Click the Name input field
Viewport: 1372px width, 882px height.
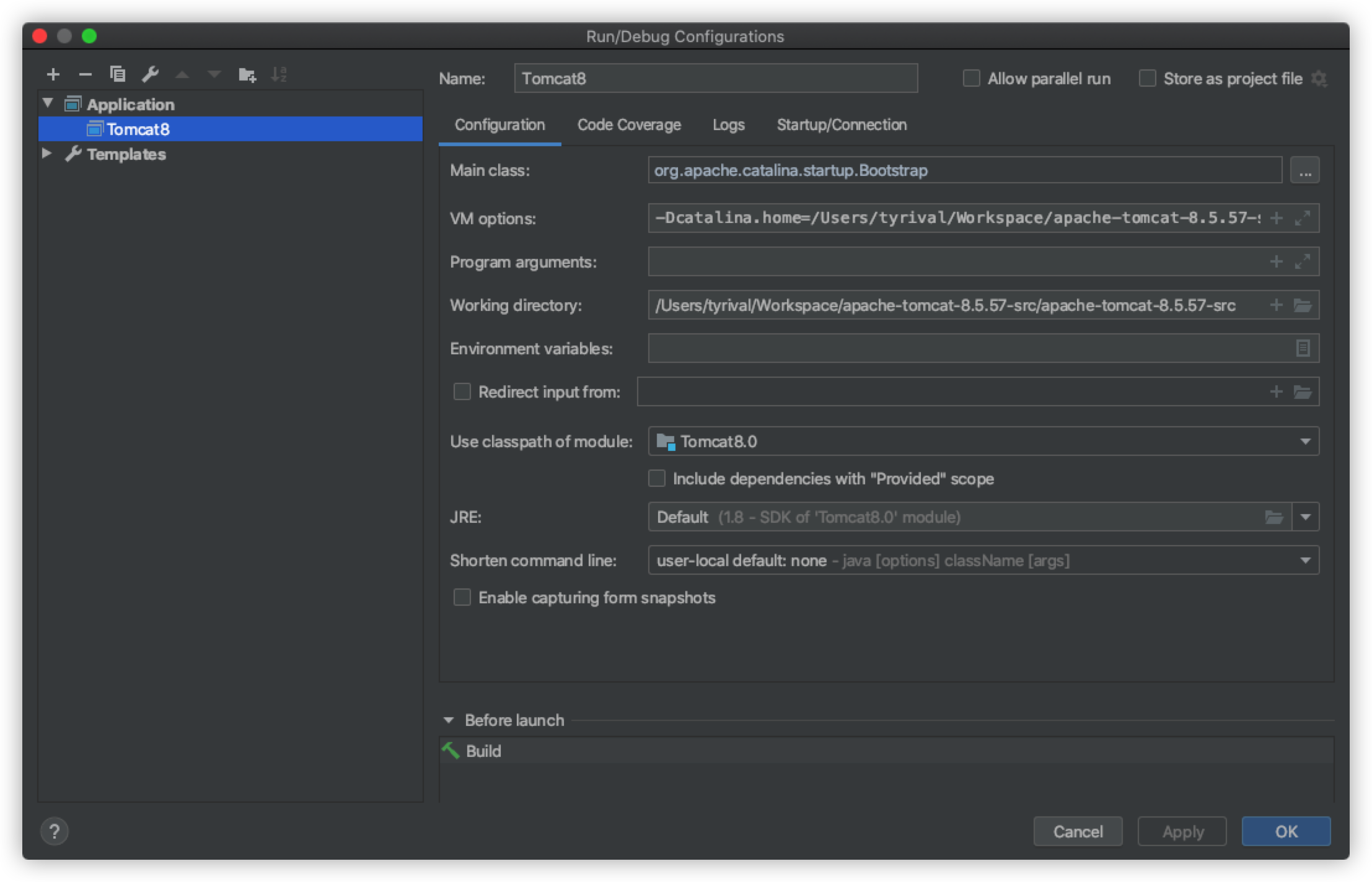tap(716, 79)
